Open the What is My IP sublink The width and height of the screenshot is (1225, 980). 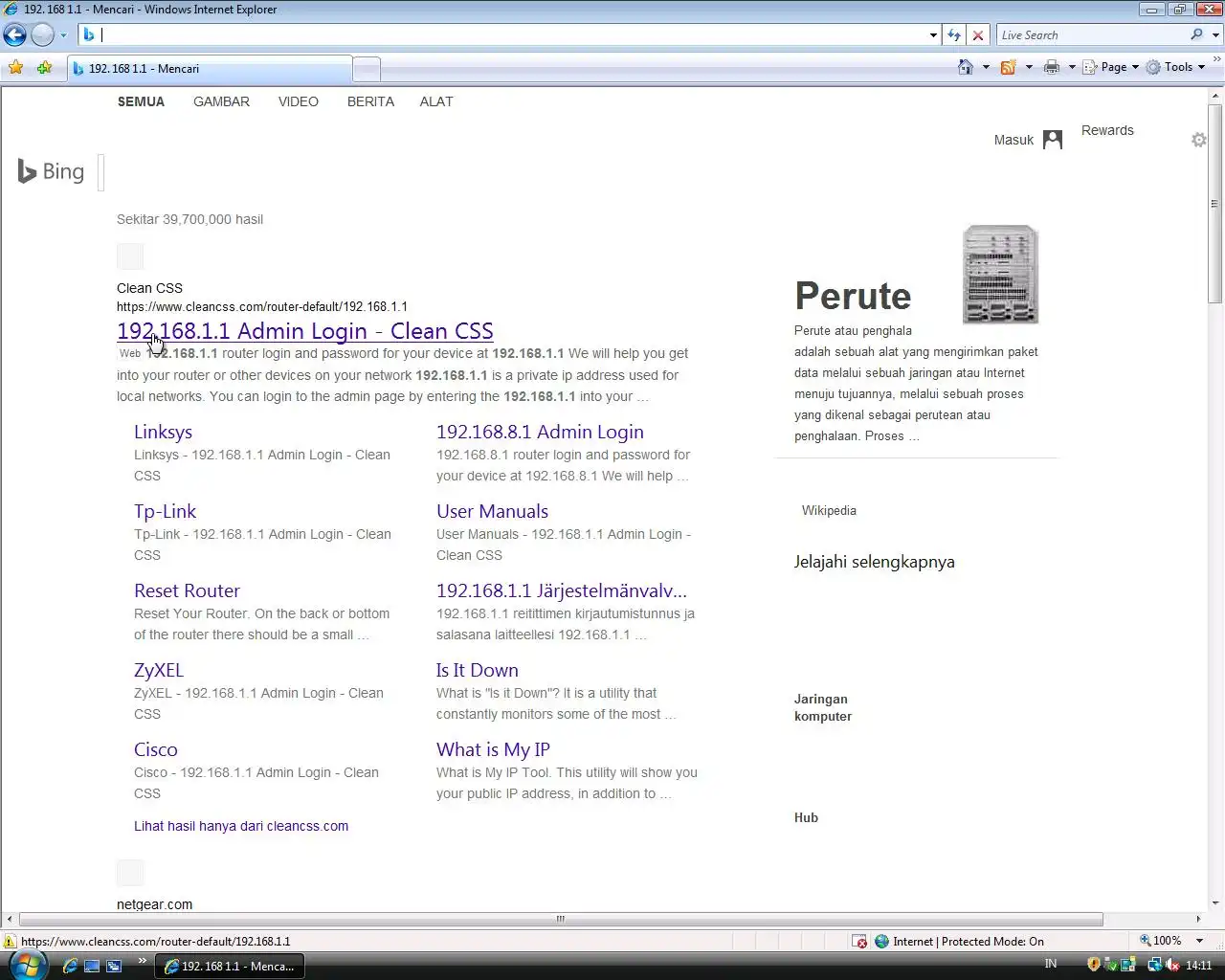493,749
